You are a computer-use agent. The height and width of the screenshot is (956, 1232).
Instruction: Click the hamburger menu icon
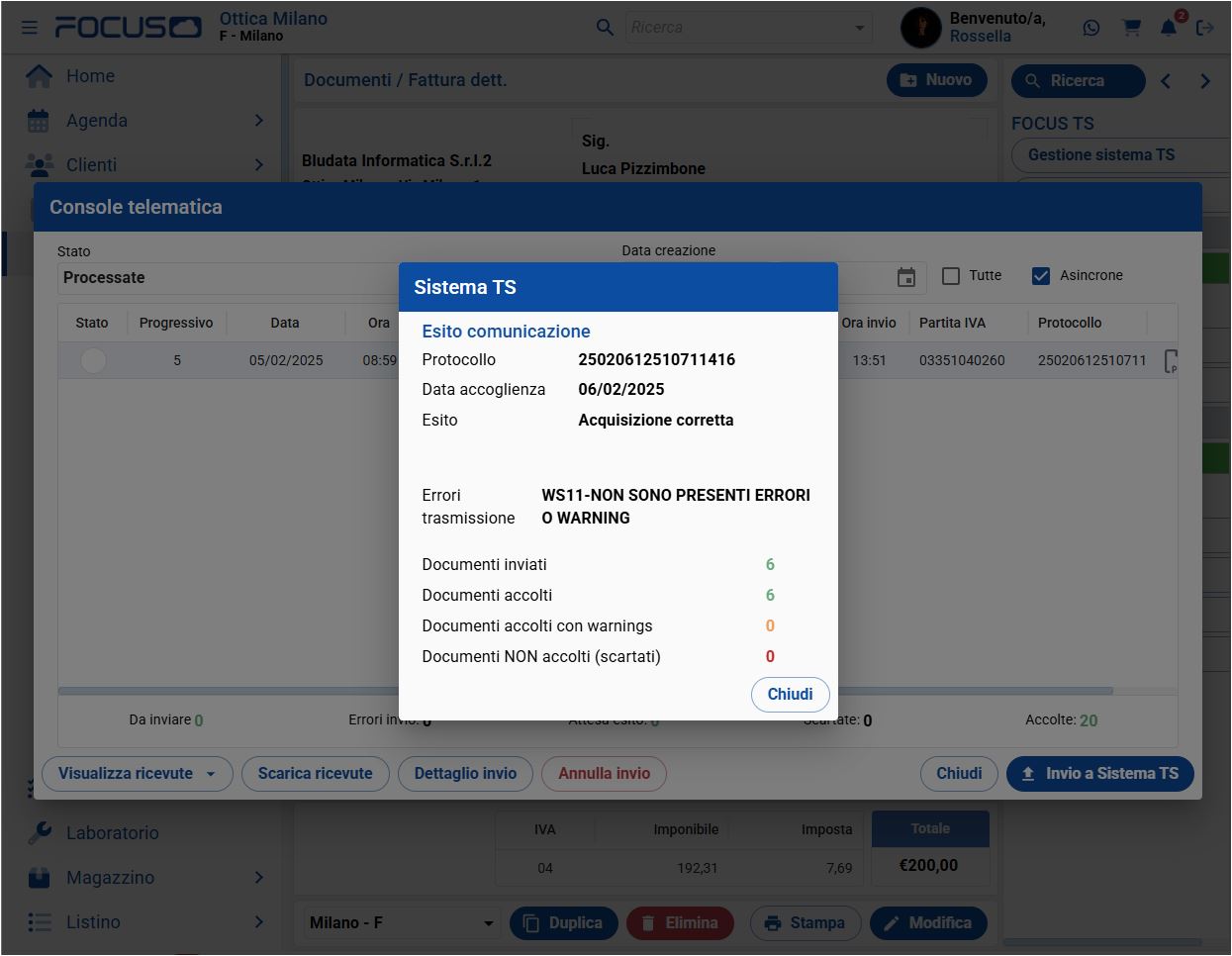[x=30, y=27]
